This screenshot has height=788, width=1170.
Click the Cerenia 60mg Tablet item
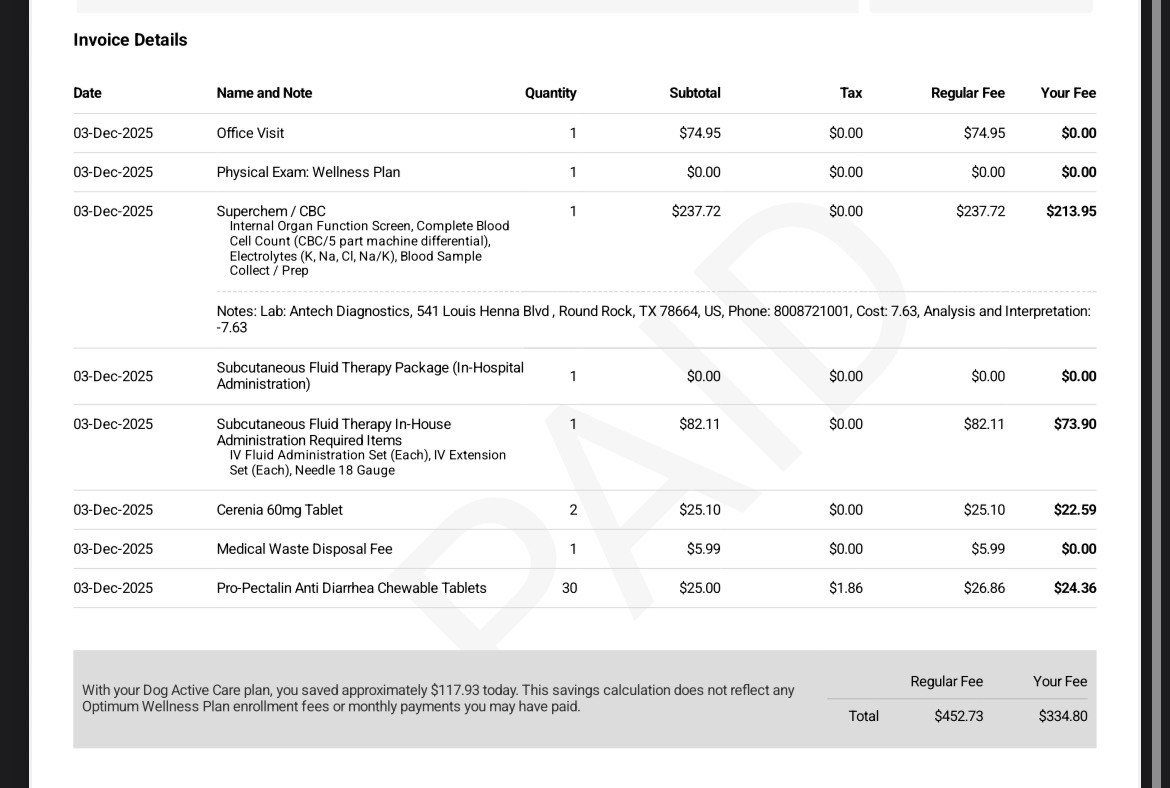(279, 510)
